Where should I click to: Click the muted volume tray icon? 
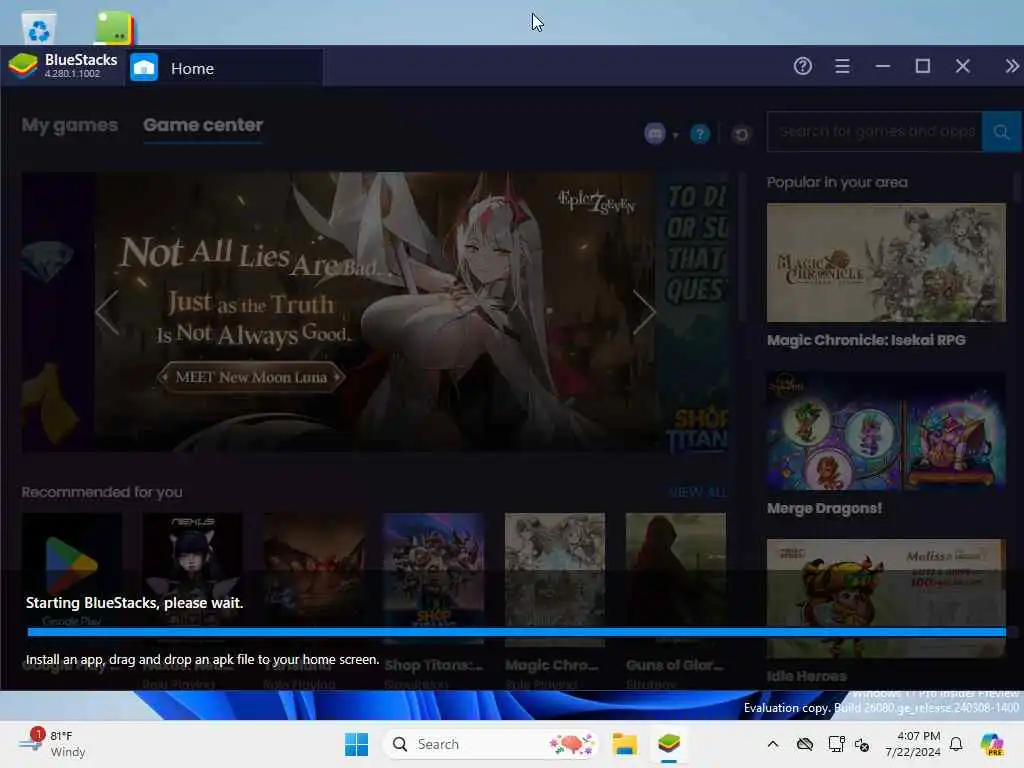pos(861,744)
